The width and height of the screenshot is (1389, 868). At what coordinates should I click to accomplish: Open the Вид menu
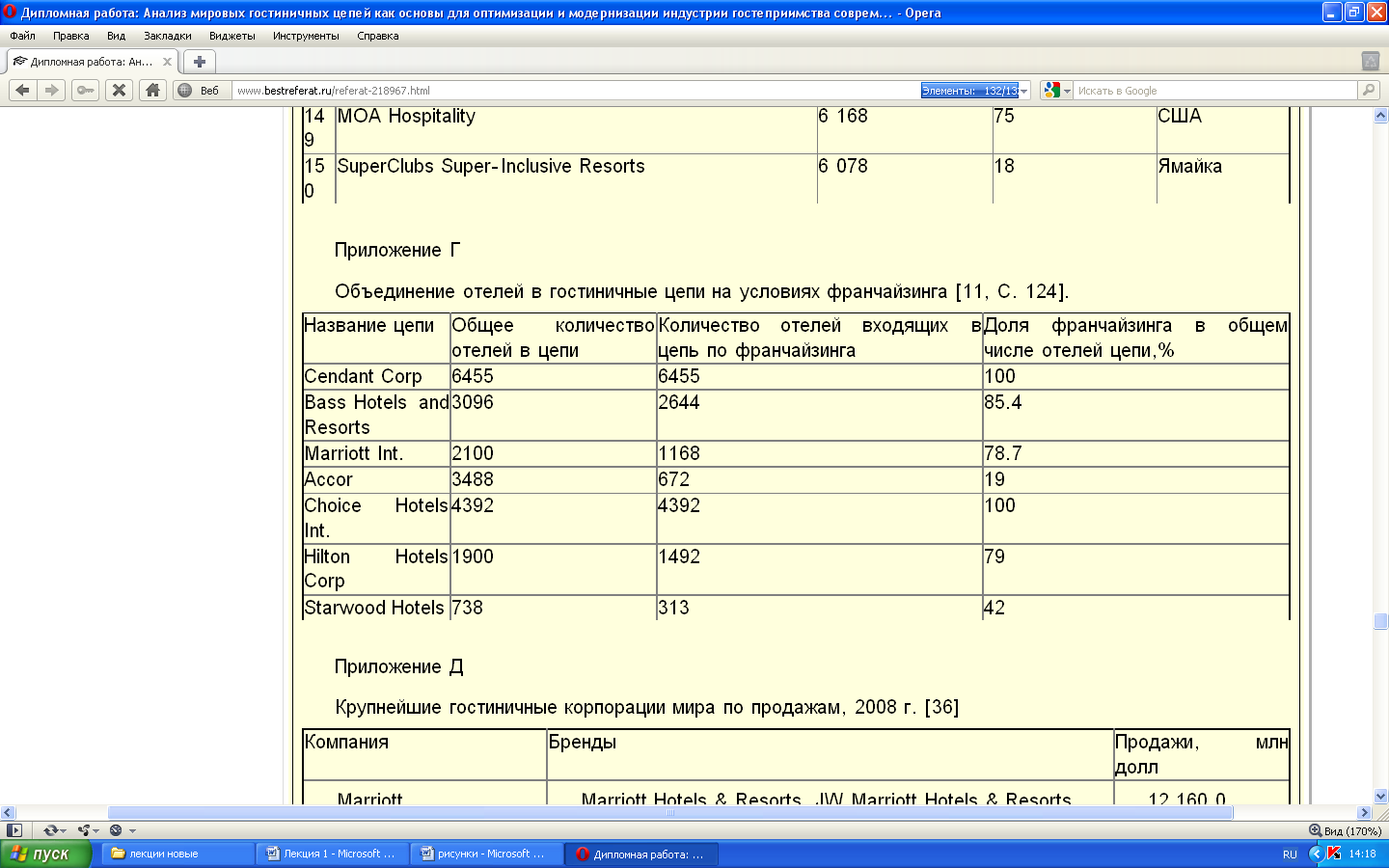pos(117,36)
